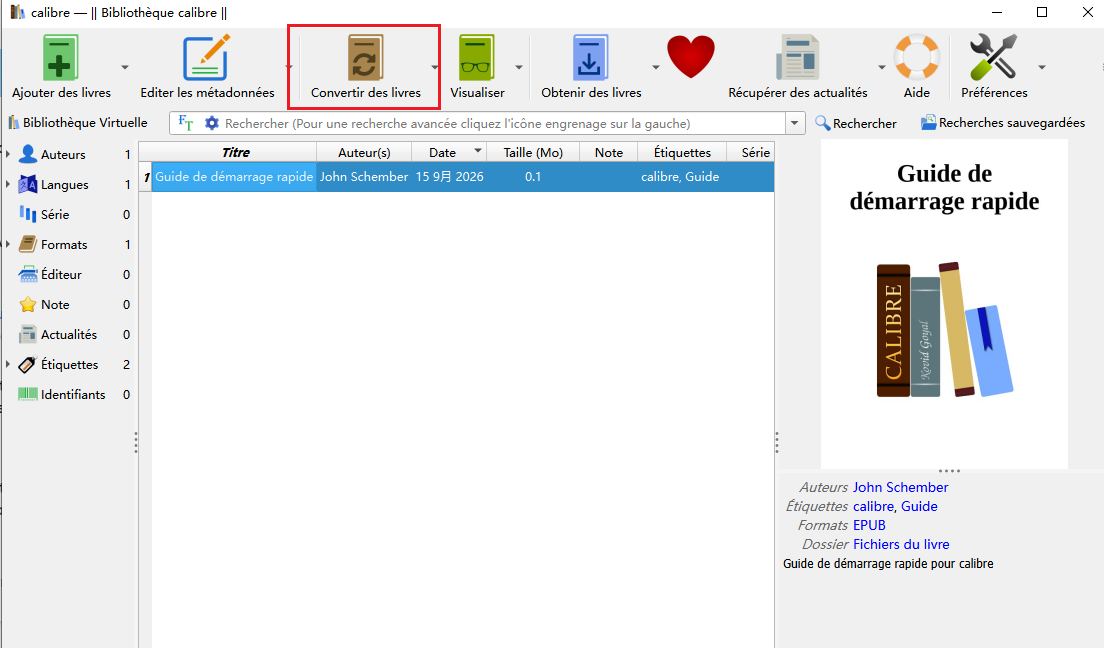Select Éditeur in the tag browser
This screenshot has height=648, width=1104.
point(61,274)
